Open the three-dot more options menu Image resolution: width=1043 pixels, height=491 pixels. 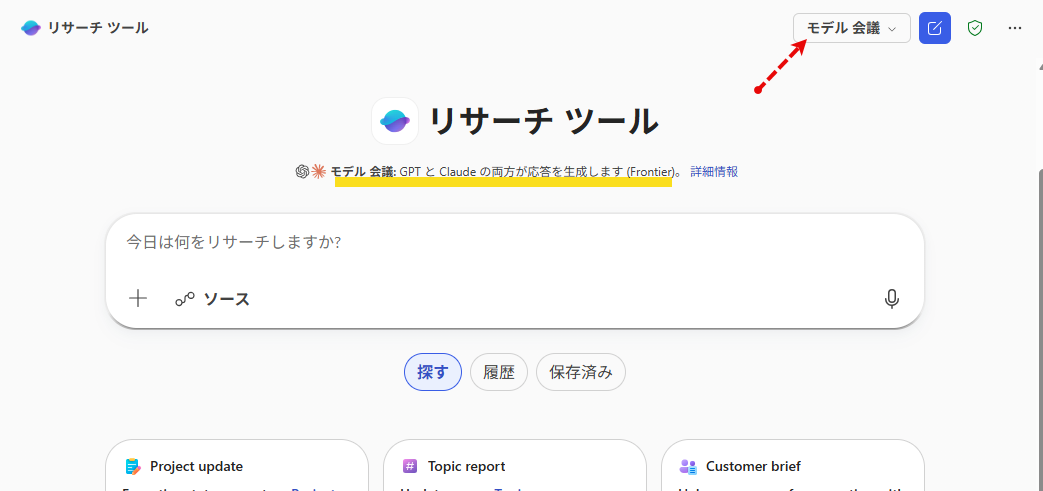pyautogui.click(x=1015, y=28)
